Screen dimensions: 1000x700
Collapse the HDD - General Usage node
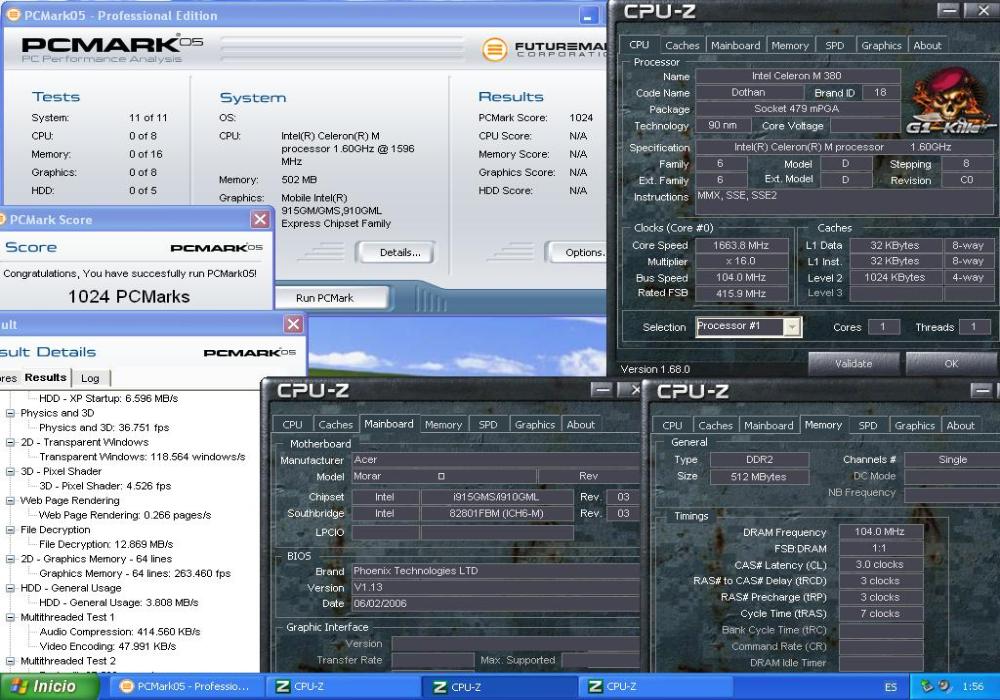[x=10, y=588]
